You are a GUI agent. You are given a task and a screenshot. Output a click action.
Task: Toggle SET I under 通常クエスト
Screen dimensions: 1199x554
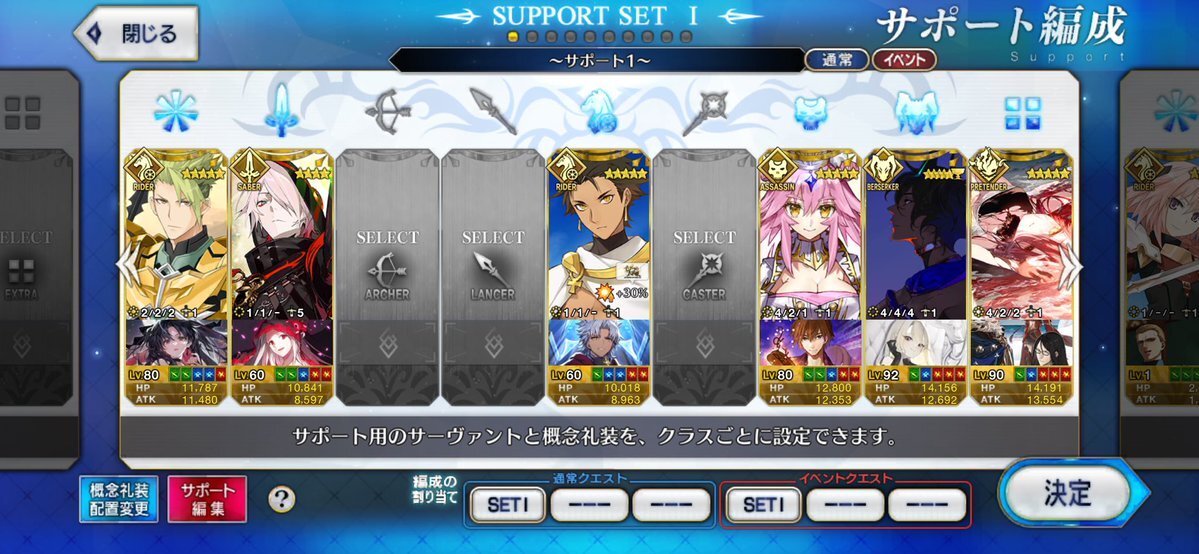[507, 504]
